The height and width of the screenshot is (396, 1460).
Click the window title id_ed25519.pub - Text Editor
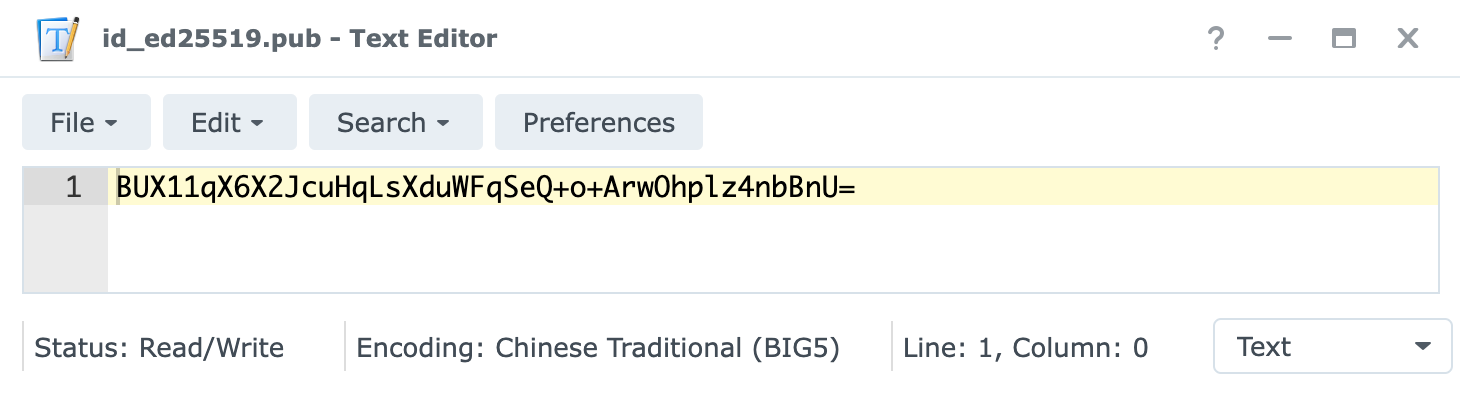click(300, 39)
